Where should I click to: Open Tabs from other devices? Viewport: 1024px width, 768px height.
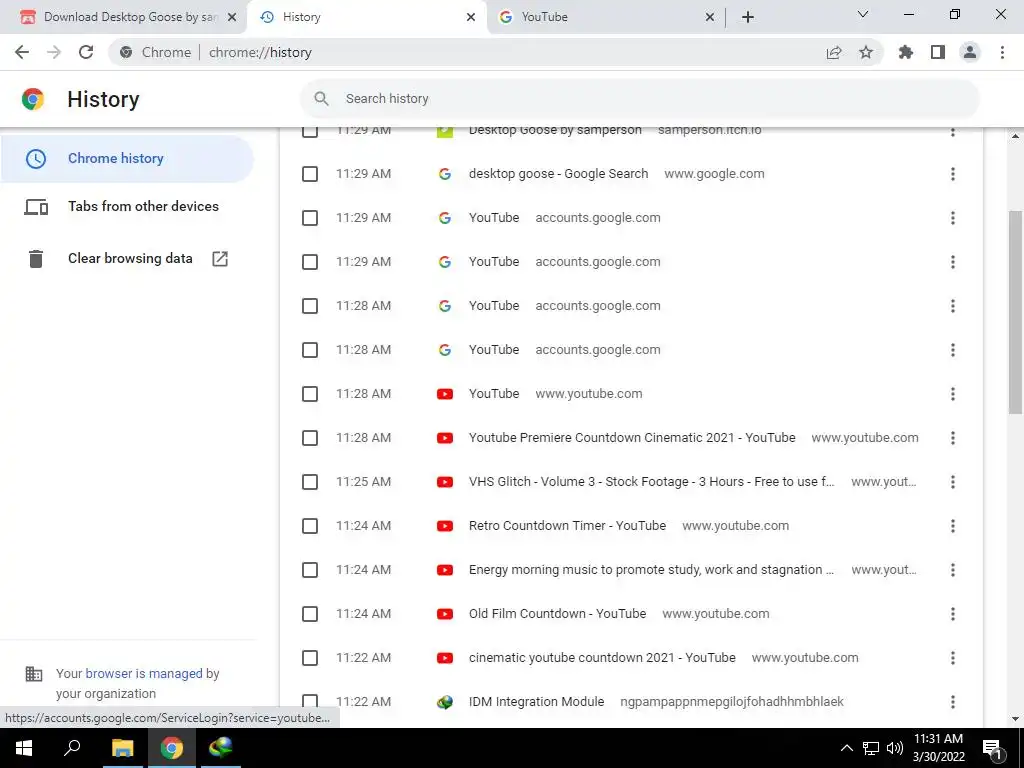(127, 206)
